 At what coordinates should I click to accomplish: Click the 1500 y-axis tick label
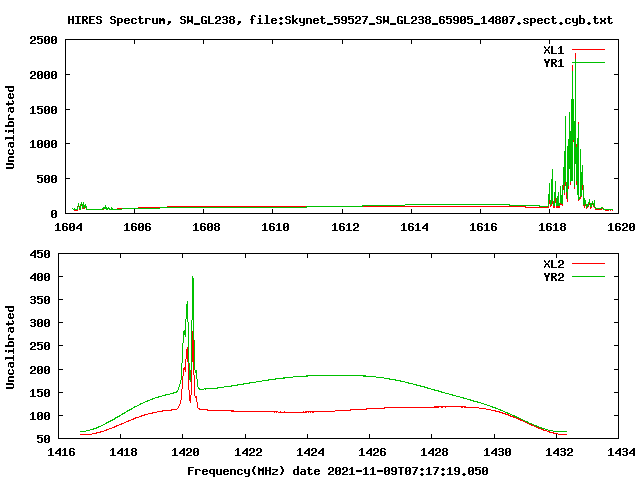[x=43, y=110]
